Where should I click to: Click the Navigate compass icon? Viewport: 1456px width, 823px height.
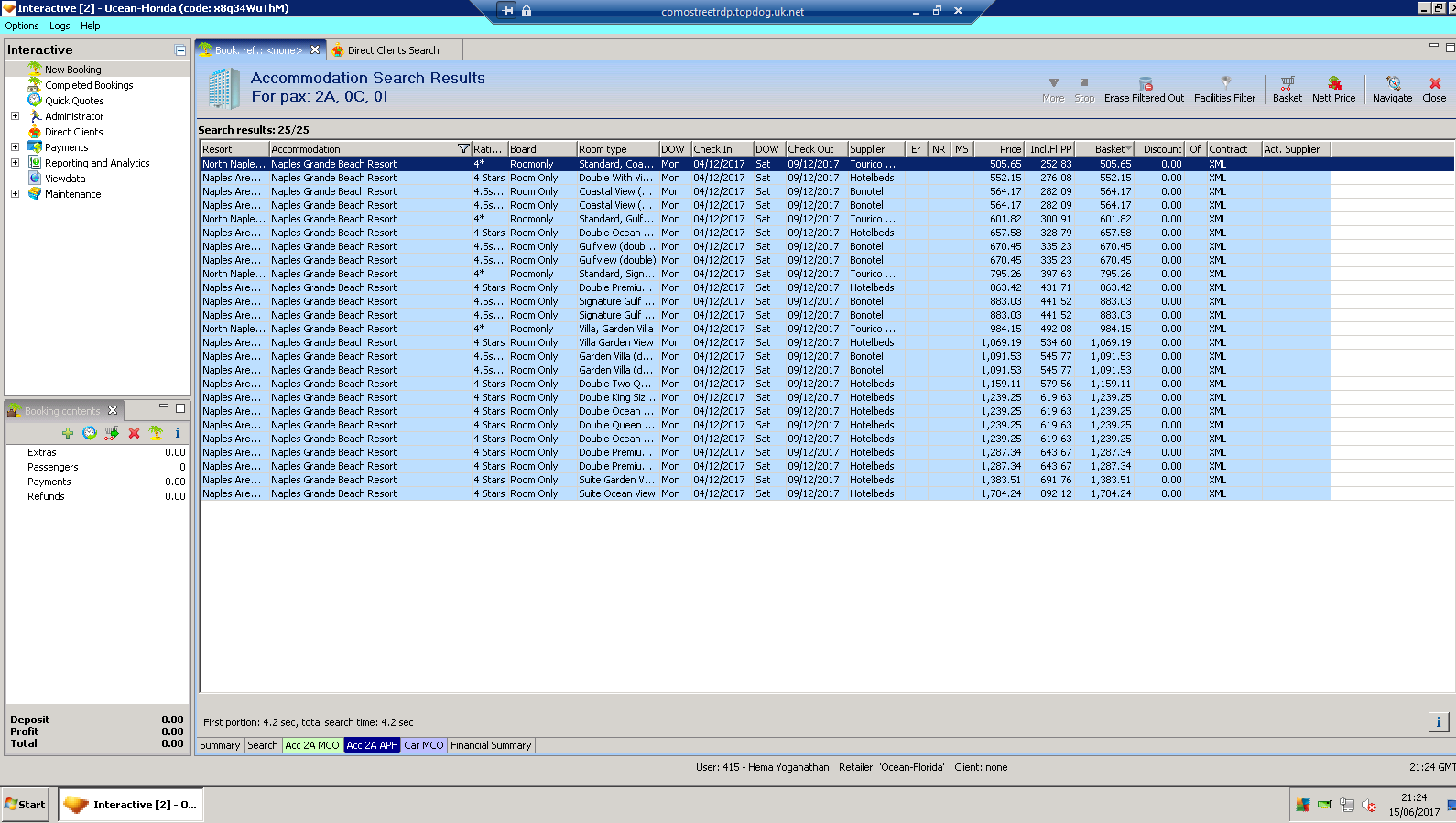coord(1393,83)
